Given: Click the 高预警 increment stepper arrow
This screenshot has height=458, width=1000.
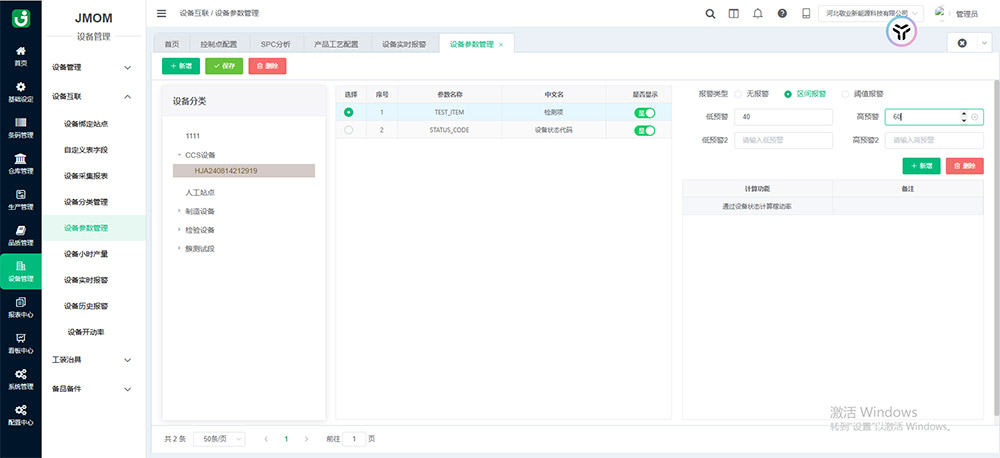Looking at the screenshot, I should [x=963, y=114].
